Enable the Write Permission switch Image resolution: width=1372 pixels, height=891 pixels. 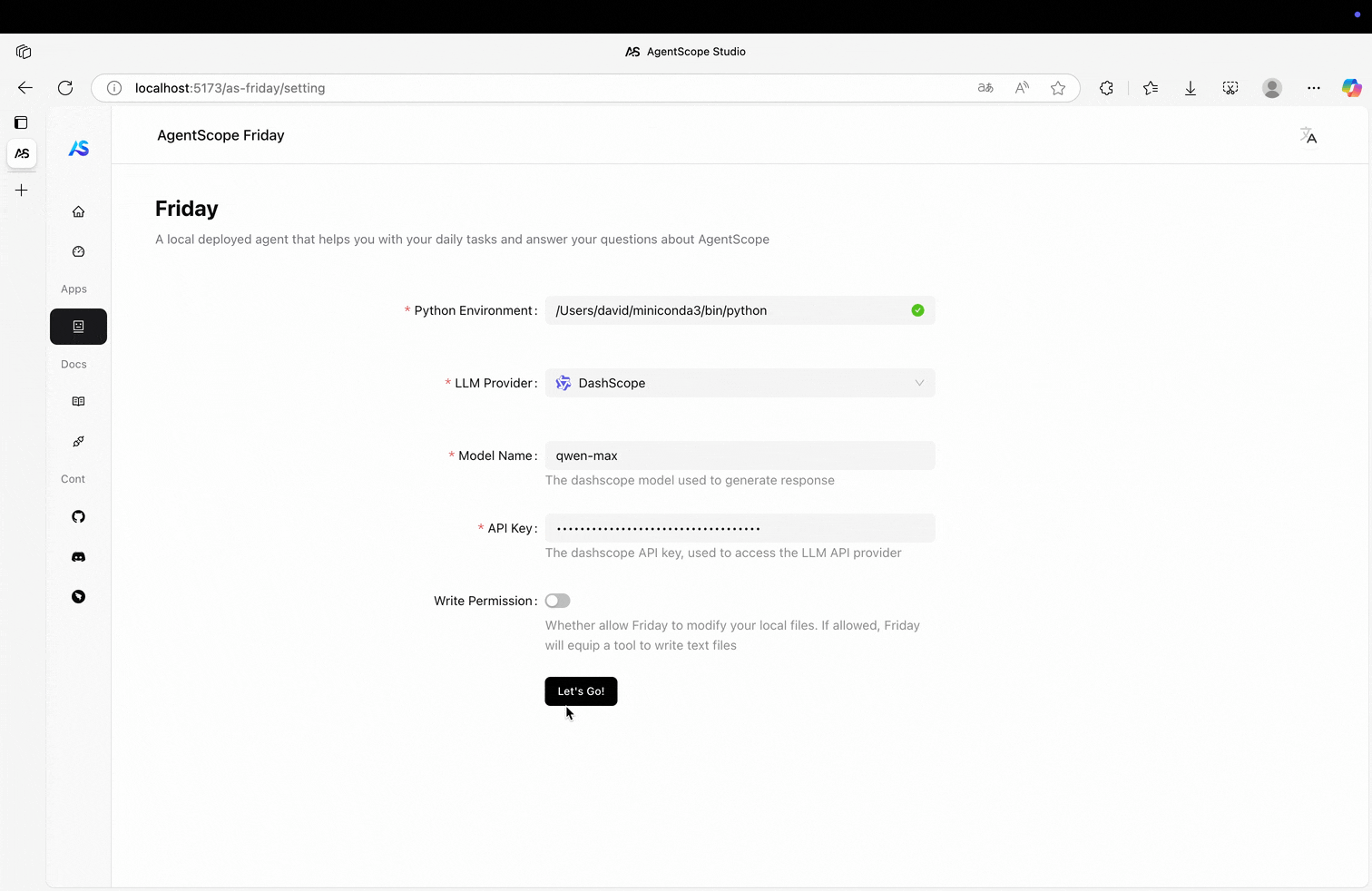click(557, 601)
